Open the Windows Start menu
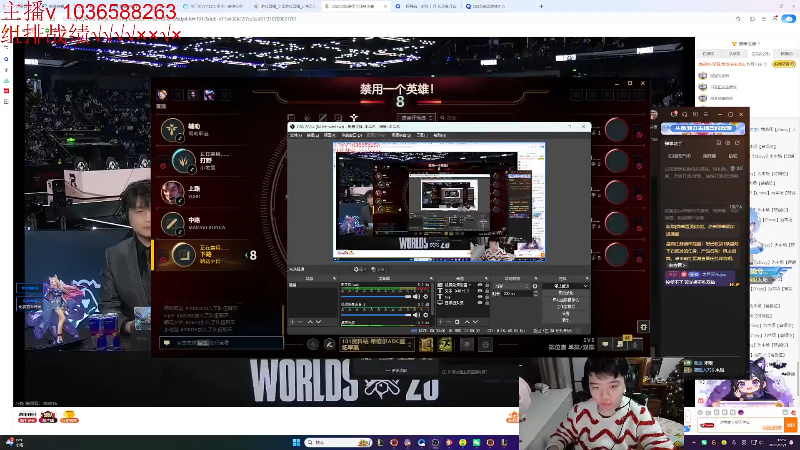Image resolution: width=800 pixels, height=450 pixels. pyautogui.click(x=296, y=442)
